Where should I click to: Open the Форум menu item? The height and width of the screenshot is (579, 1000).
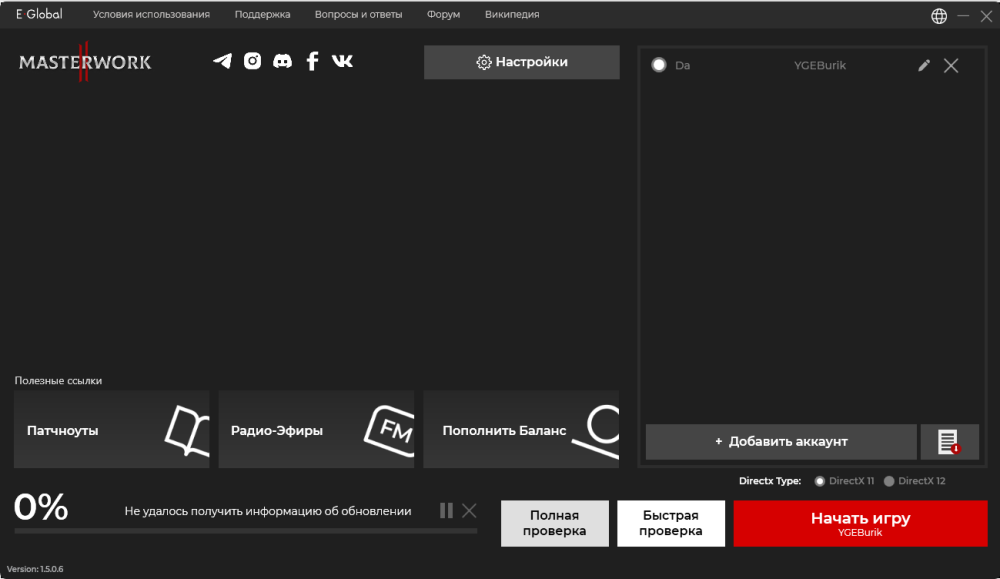pos(443,15)
